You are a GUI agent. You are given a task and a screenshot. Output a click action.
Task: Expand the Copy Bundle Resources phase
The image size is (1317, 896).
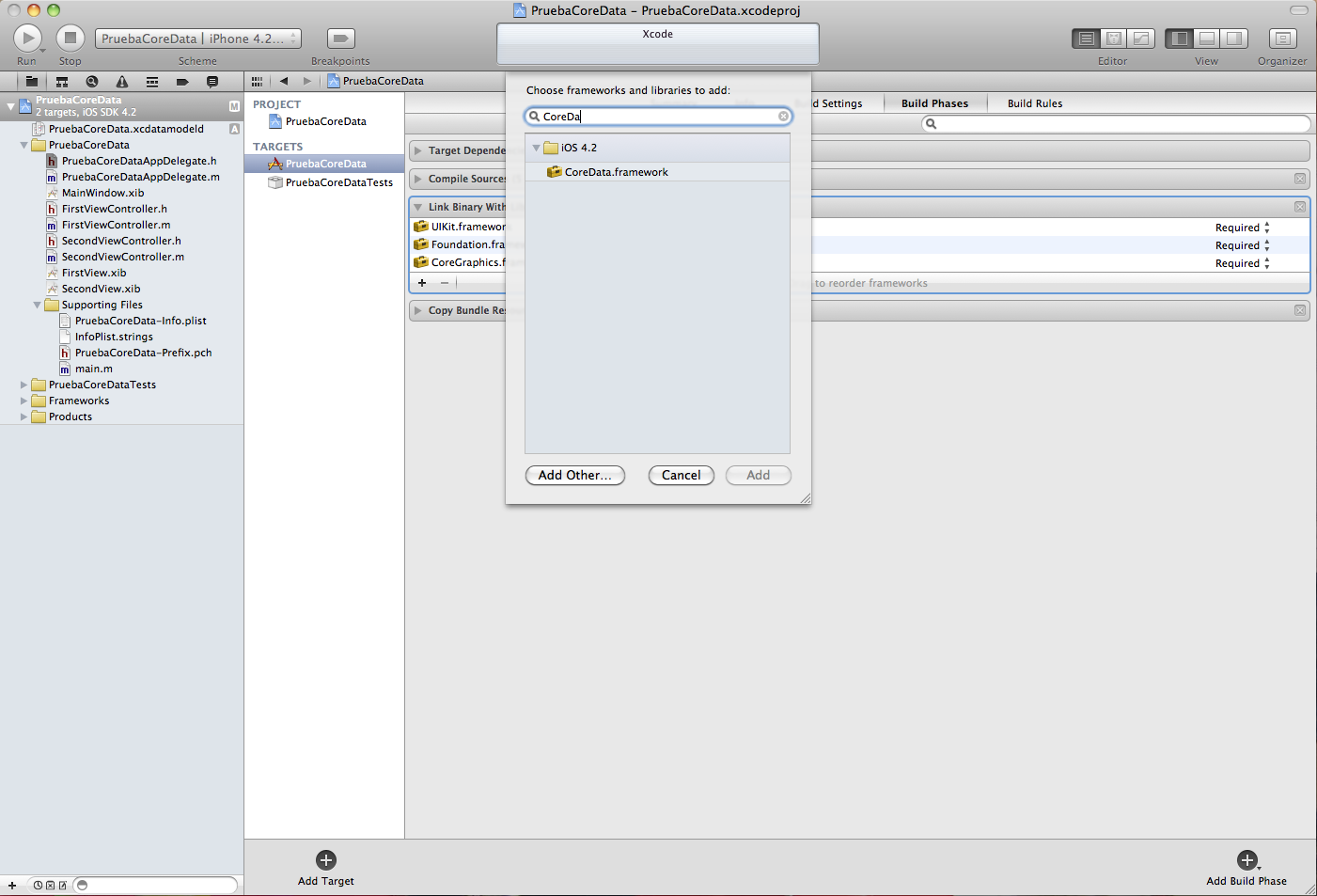(x=418, y=310)
